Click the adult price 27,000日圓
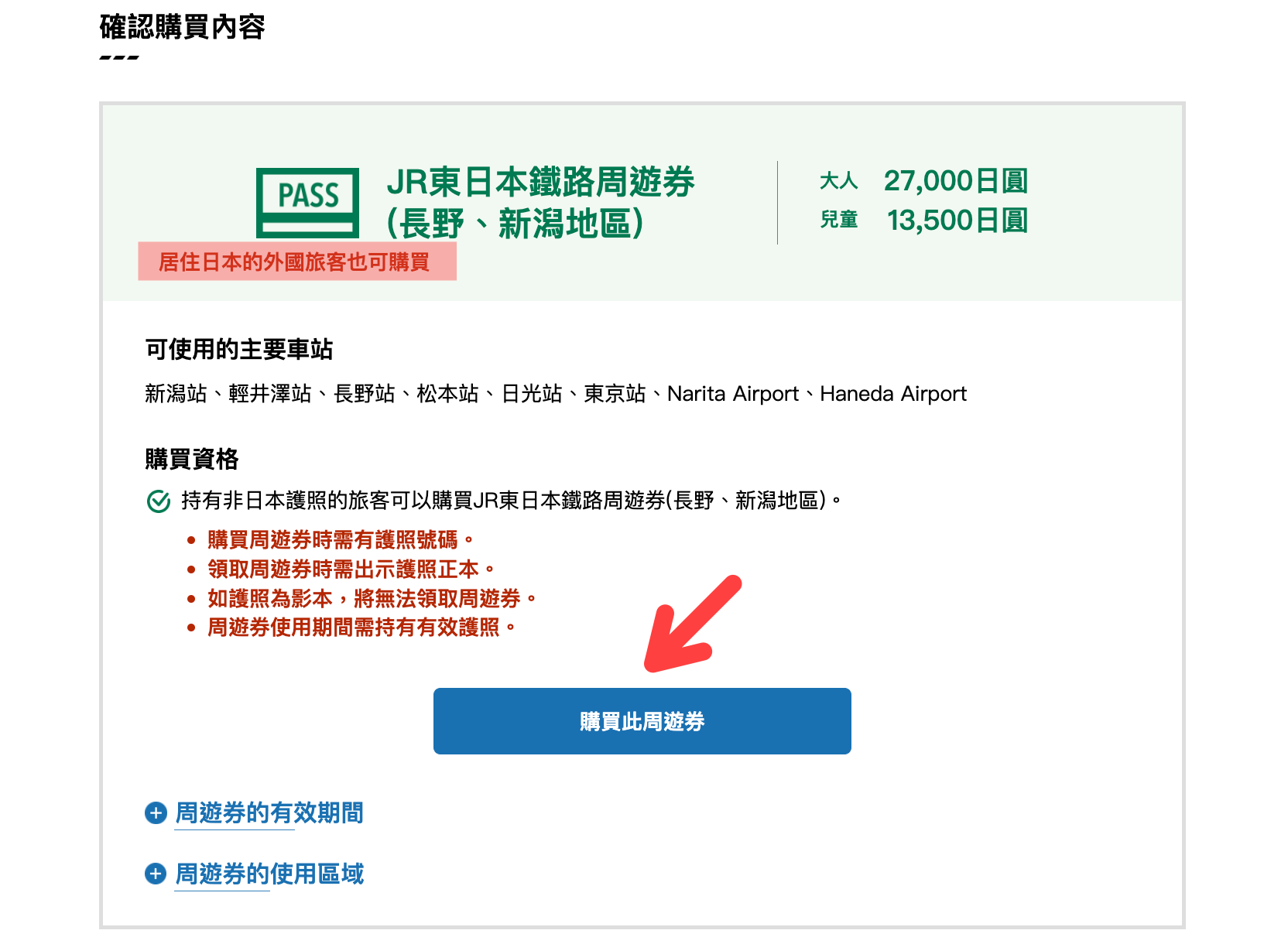 coord(955,181)
